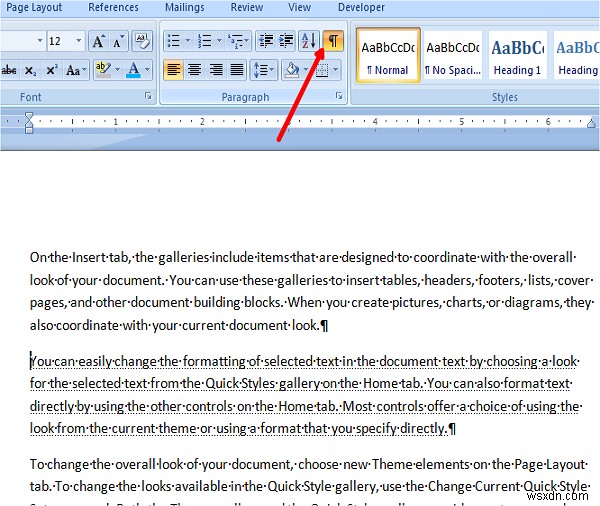The image size is (600, 506).
Task: Open the Review tab
Action: coord(247,7)
